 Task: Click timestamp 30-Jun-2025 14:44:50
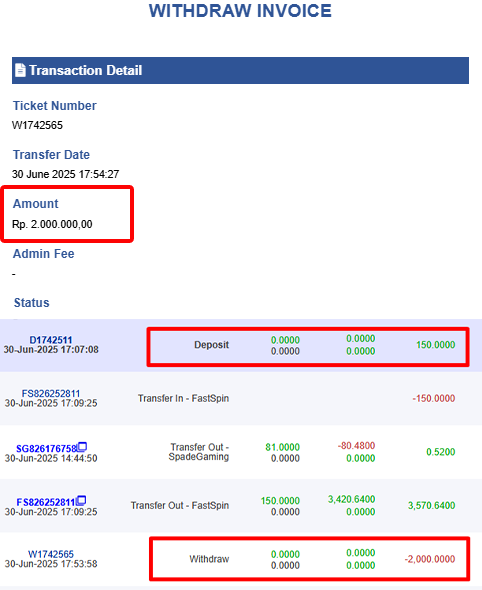click(x=51, y=458)
